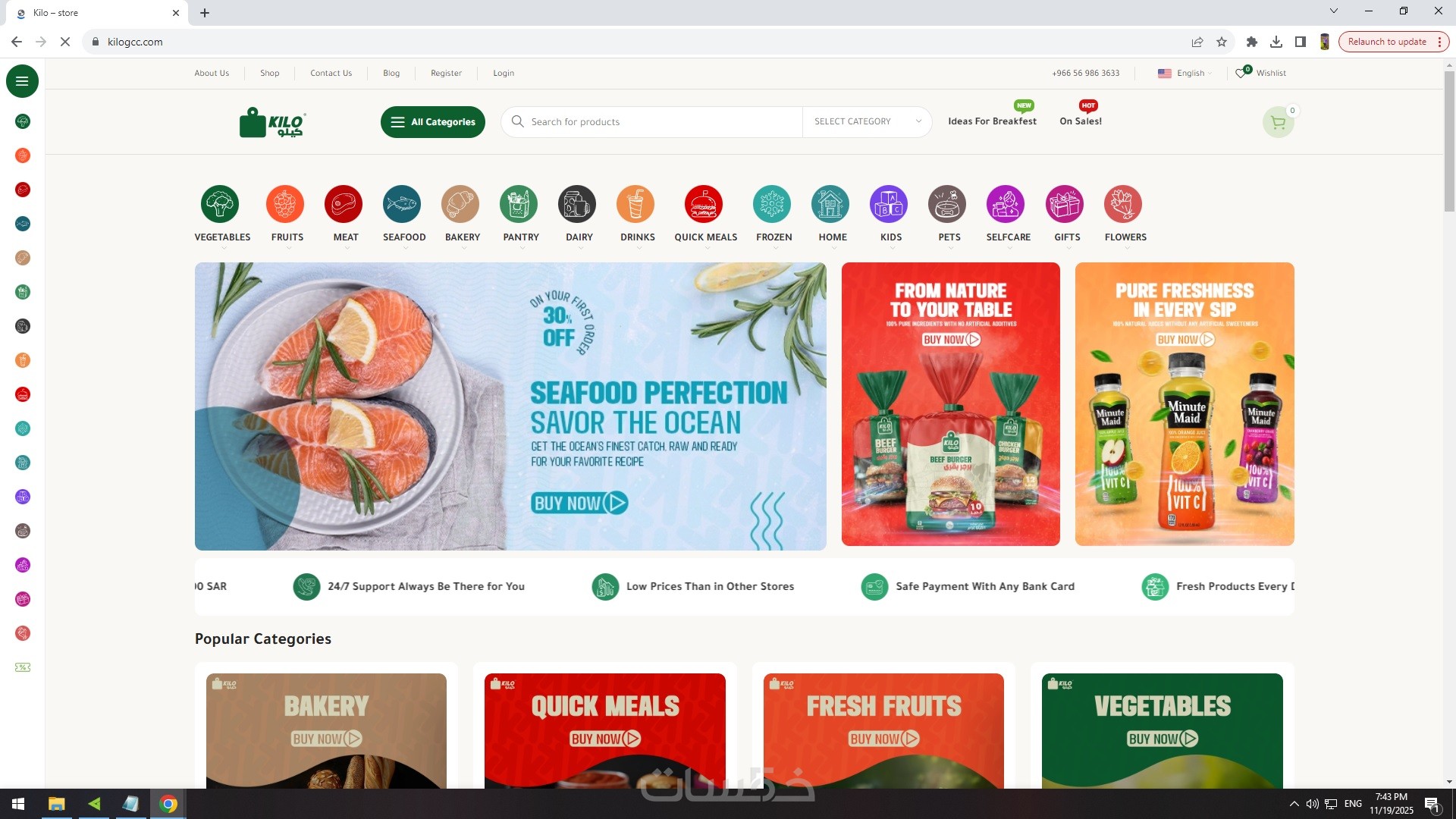This screenshot has height=819, width=1456.
Task: Expand the All Categories menu
Action: coord(433,122)
